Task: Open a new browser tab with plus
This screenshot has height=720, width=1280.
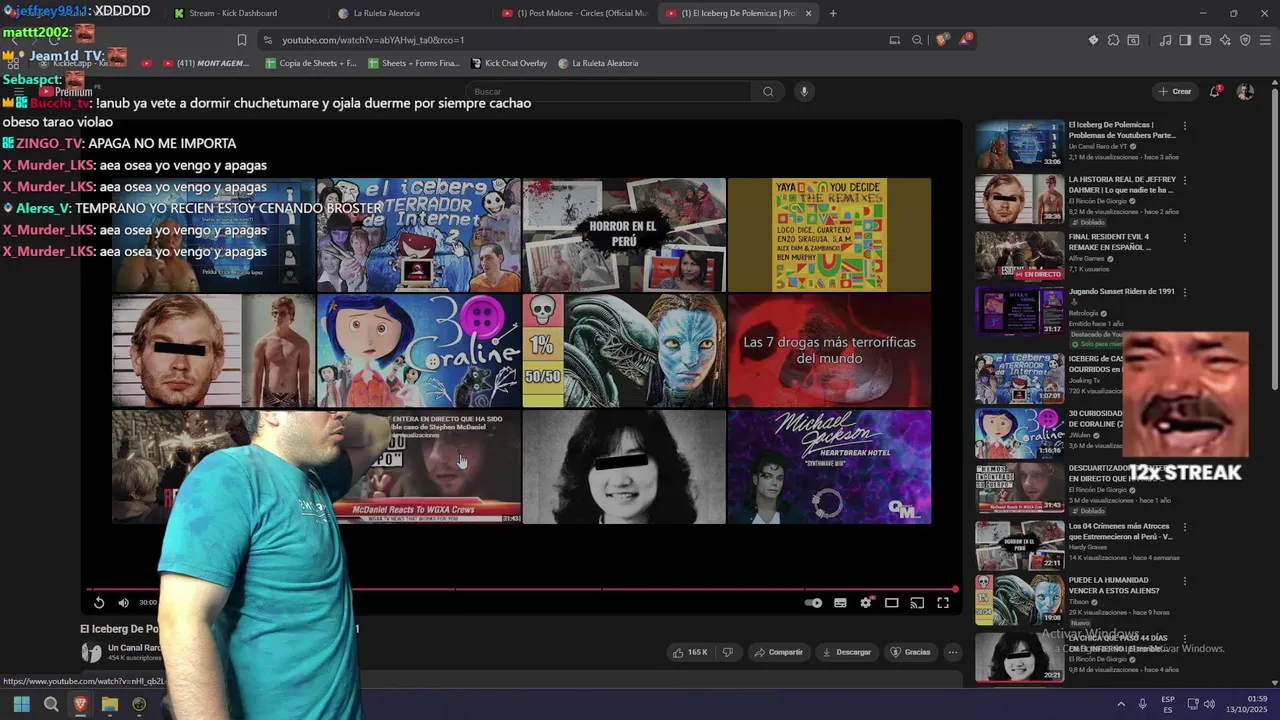Action: point(833,13)
